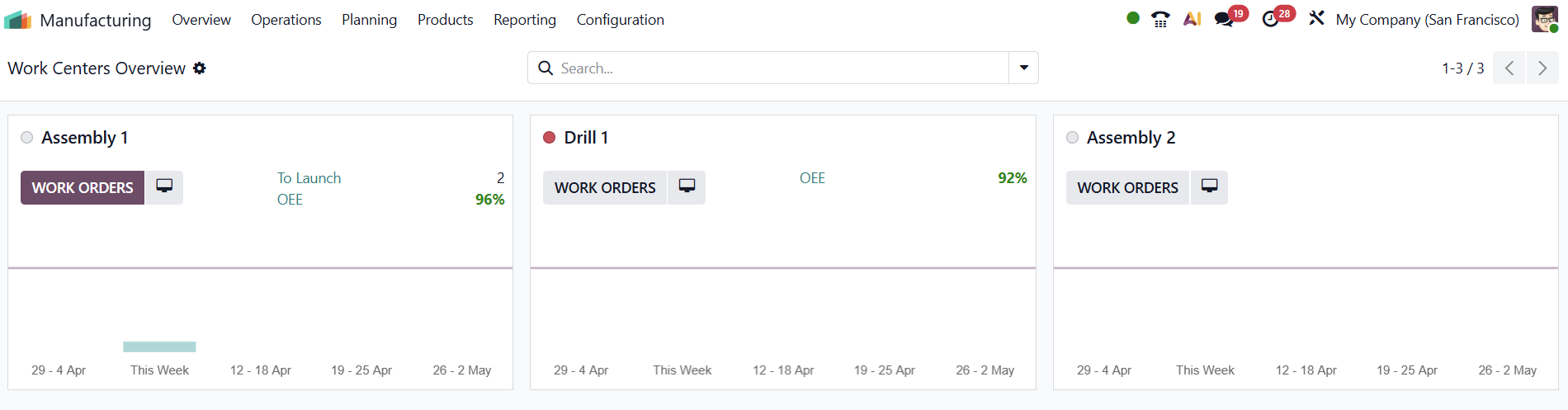Open the Operations menu

click(x=286, y=20)
